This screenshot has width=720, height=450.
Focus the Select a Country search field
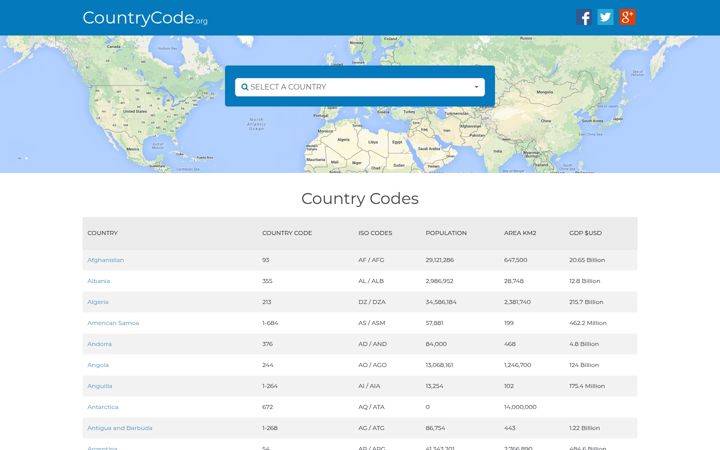click(x=360, y=87)
